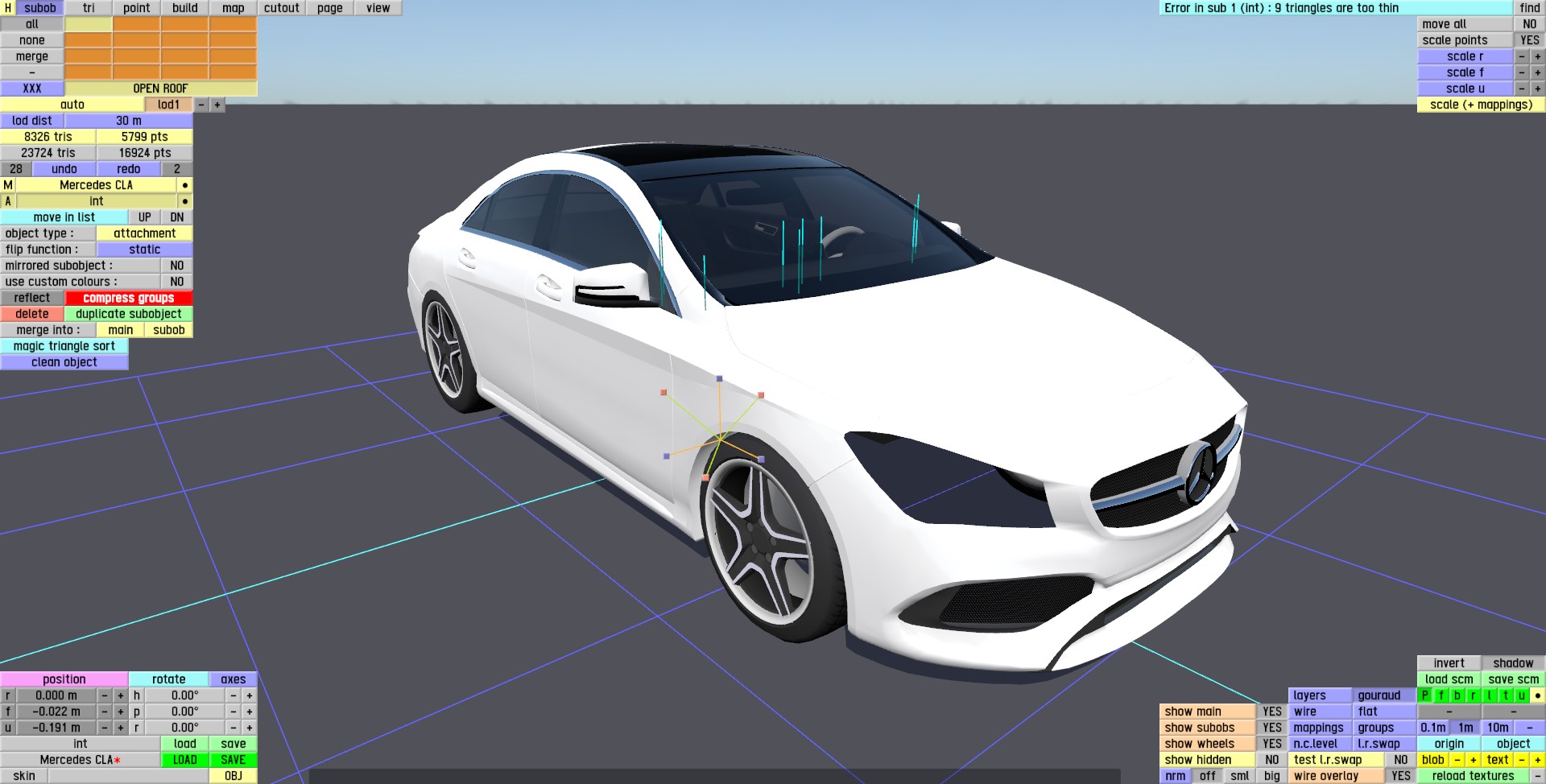
Task: Click the find button
Action: click(x=1530, y=8)
